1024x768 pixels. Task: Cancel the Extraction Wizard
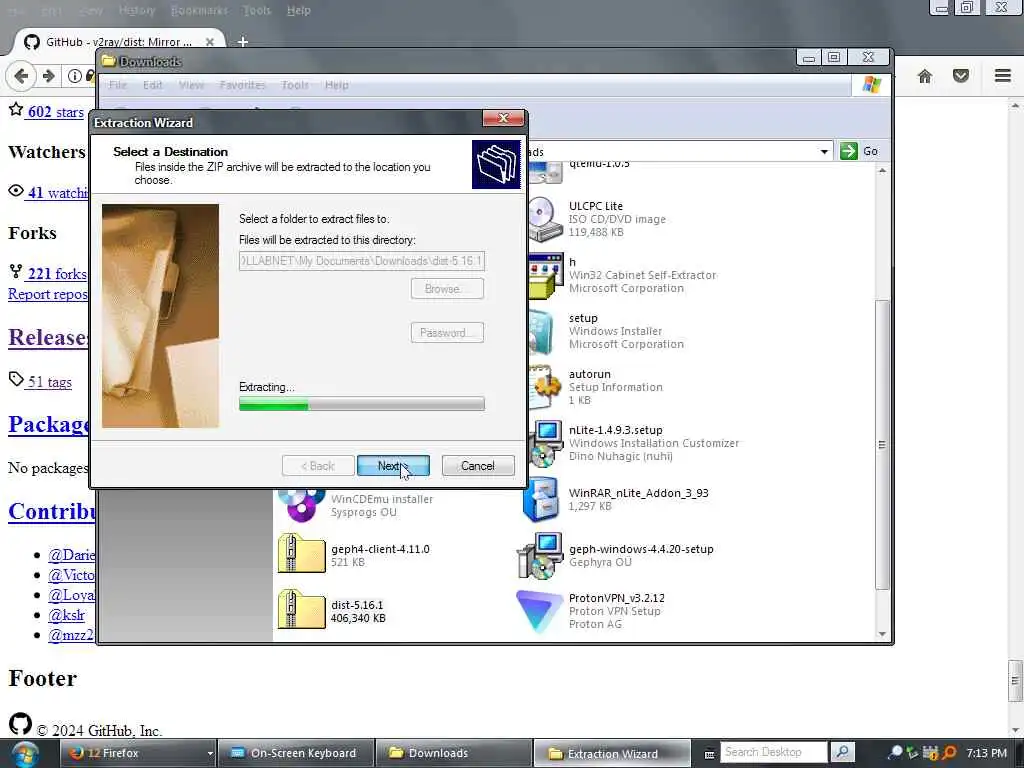tap(478, 466)
